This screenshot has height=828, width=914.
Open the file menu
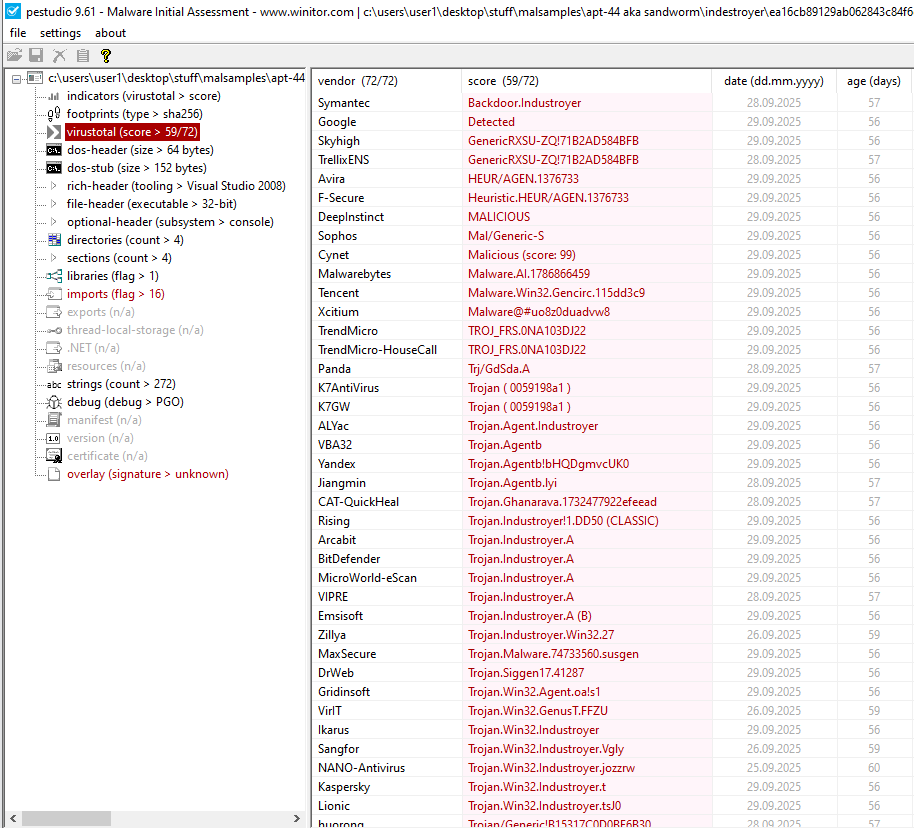coord(18,33)
